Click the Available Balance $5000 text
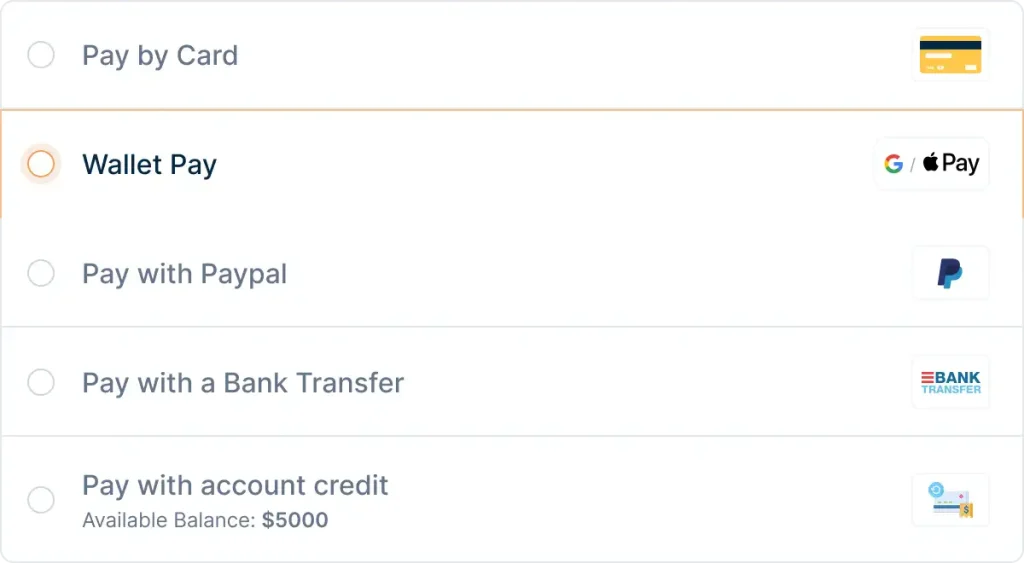Image resolution: width=1024 pixels, height=563 pixels. (205, 520)
